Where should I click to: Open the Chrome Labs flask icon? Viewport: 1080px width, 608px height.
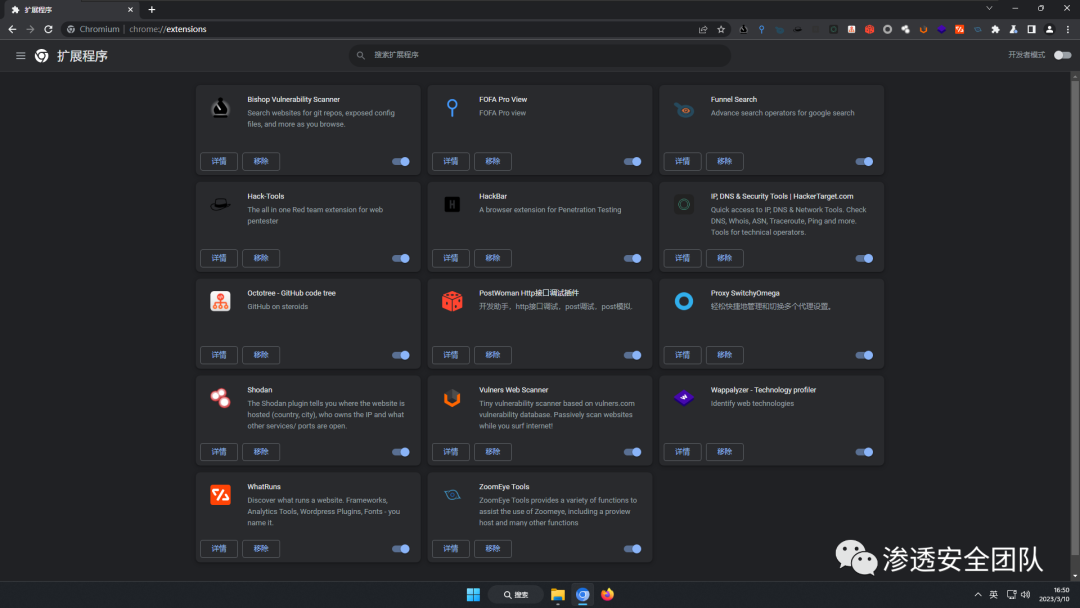click(1013, 30)
